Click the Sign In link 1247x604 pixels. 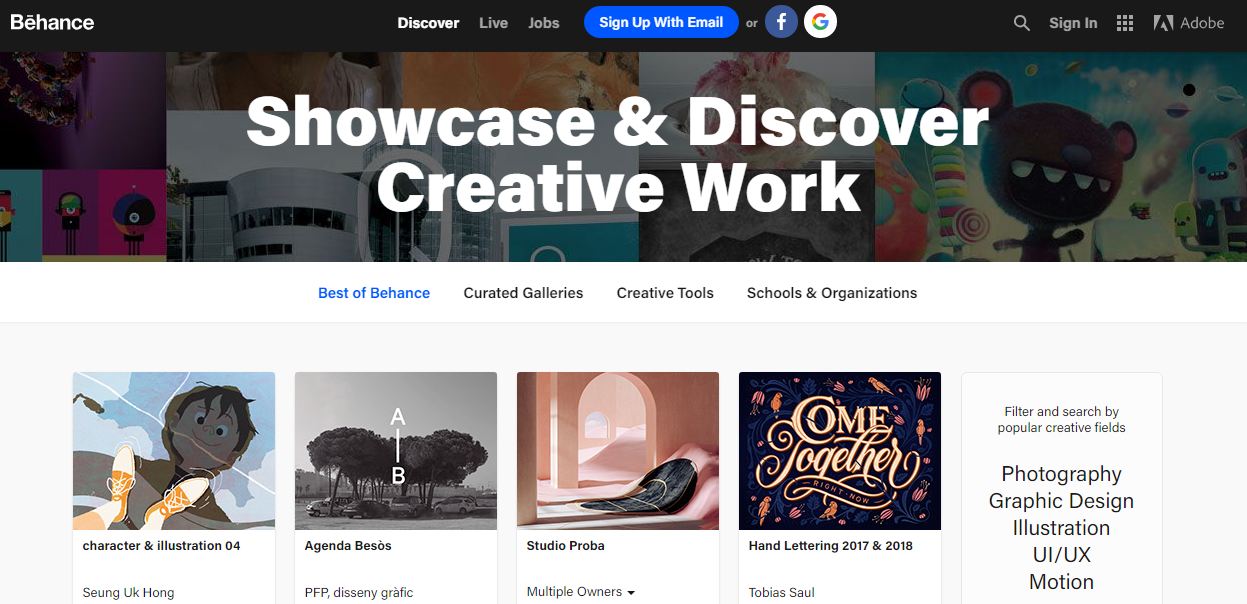[1072, 22]
